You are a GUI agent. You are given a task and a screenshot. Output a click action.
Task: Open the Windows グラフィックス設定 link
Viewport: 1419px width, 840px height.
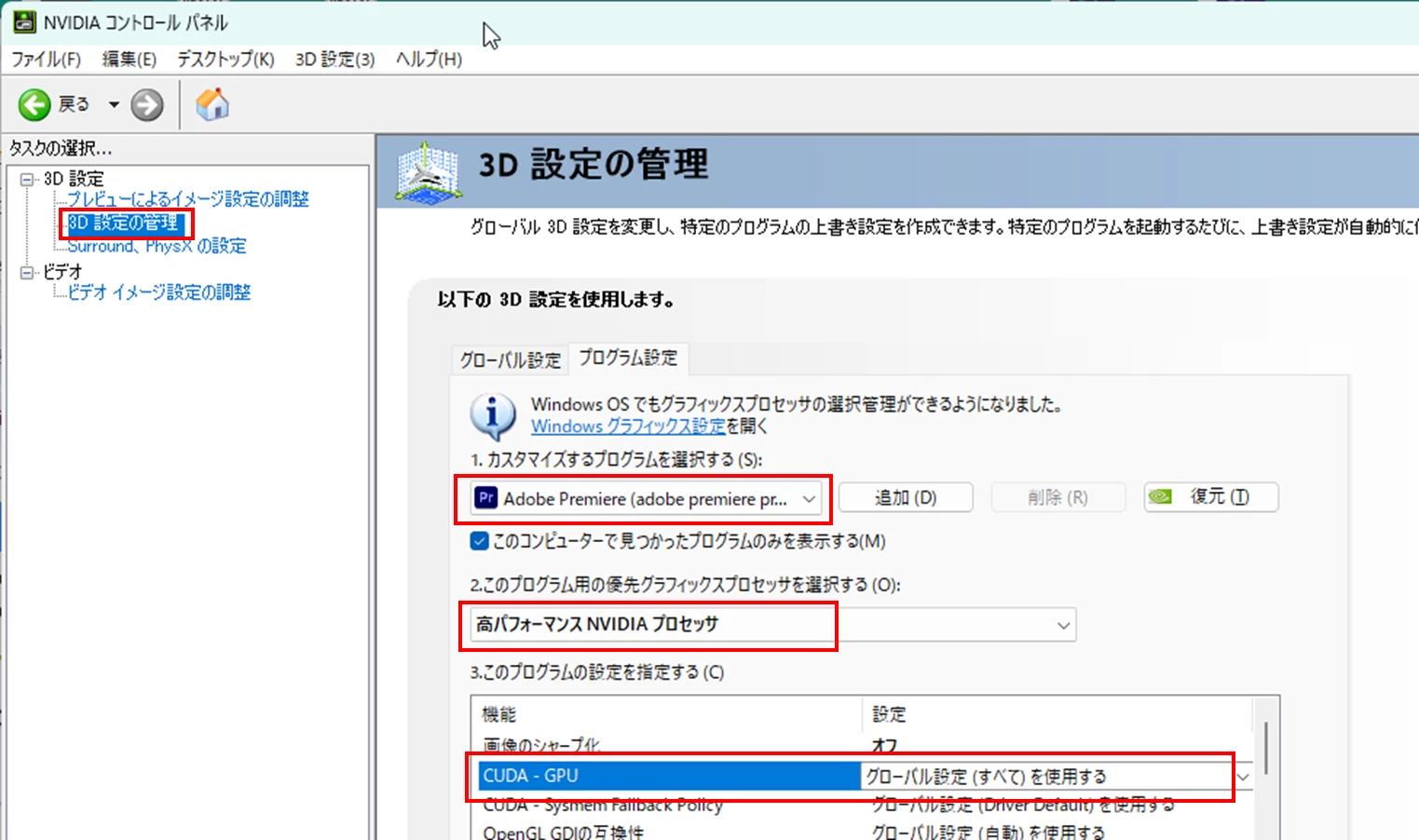pyautogui.click(x=628, y=426)
